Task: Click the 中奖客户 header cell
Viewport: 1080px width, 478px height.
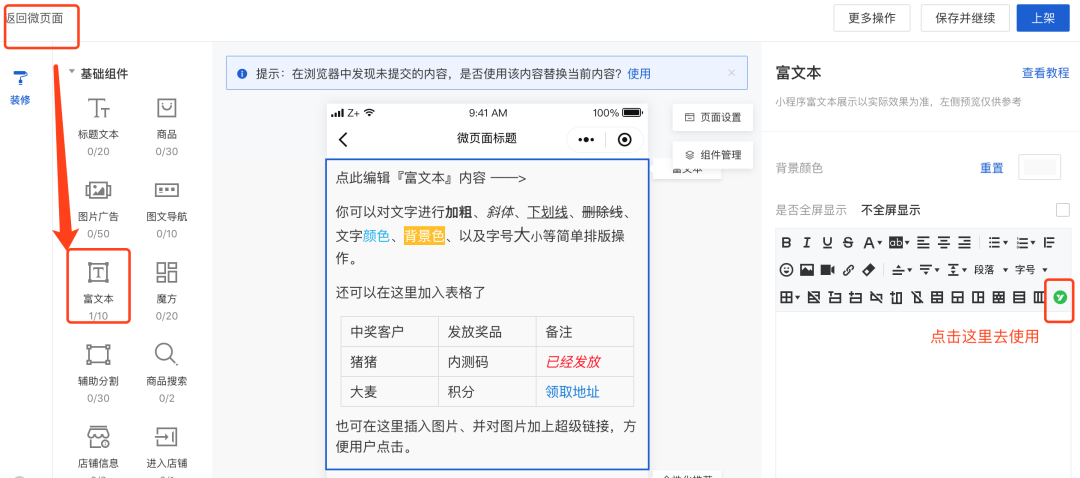Action: pos(389,331)
